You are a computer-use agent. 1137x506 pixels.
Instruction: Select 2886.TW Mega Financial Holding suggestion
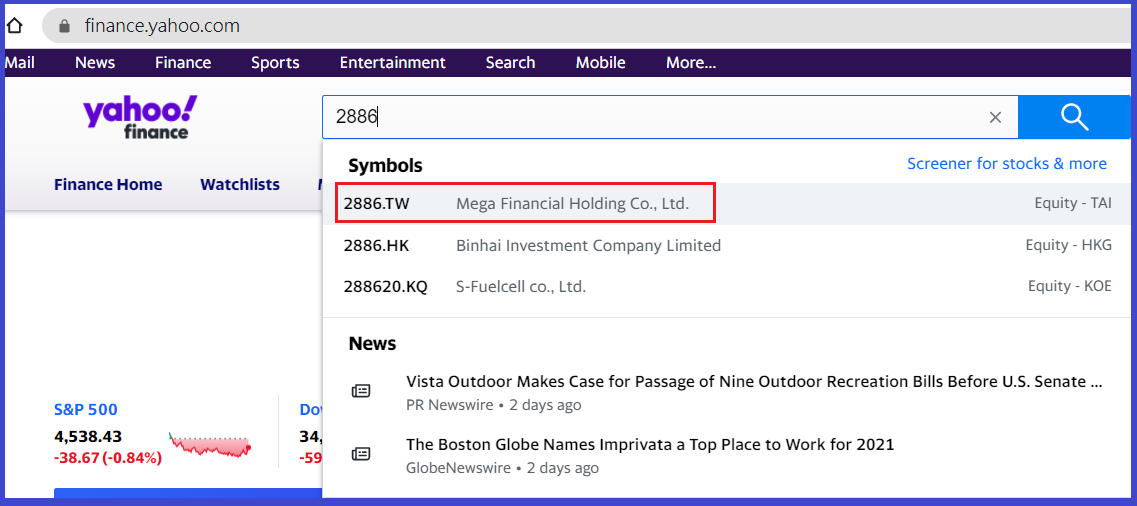pos(727,204)
